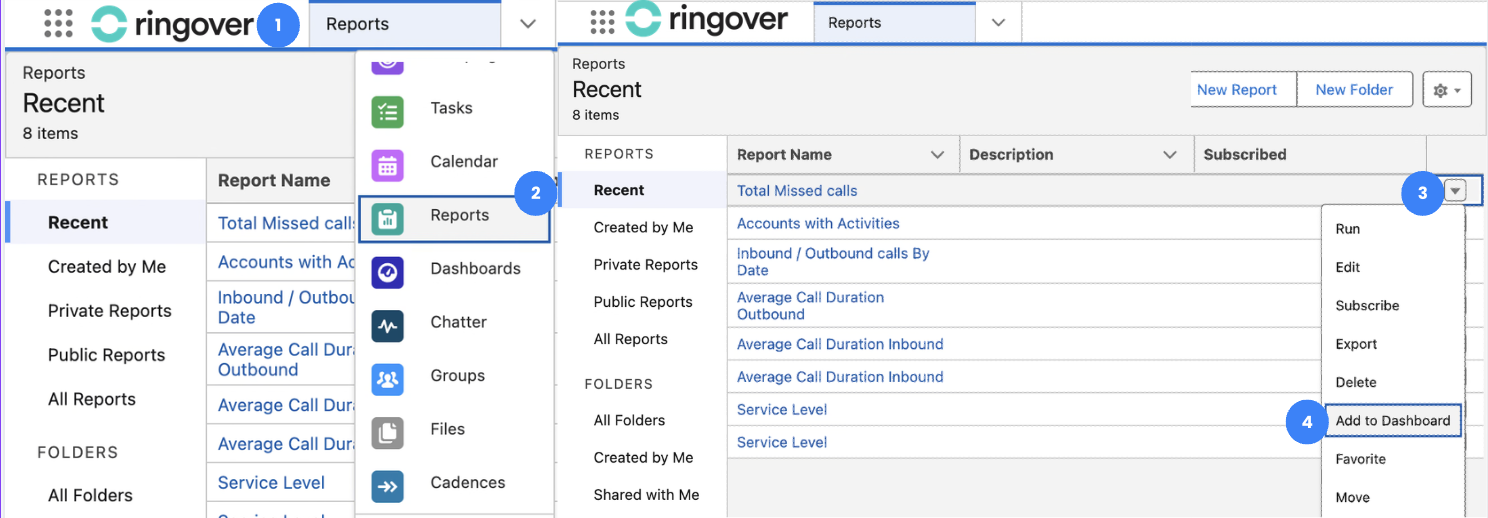
Task: Click the Tasks icon in navigation menu
Action: 388,109
